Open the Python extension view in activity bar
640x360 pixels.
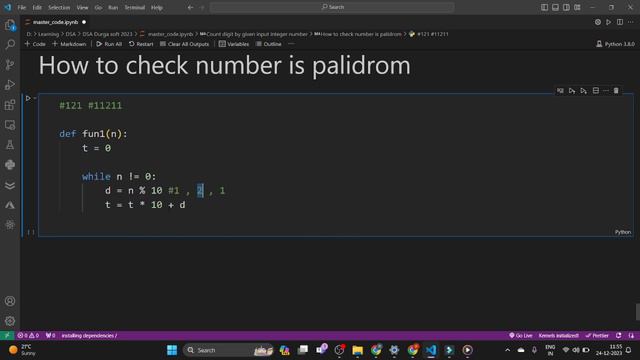point(10,165)
